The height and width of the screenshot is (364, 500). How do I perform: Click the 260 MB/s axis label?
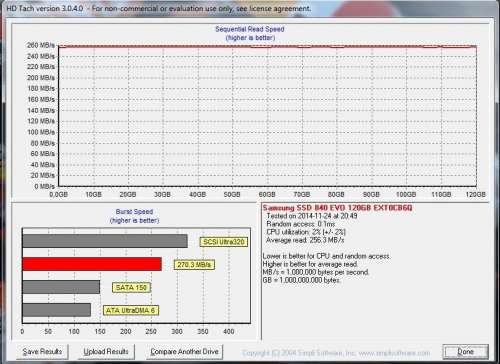click(x=41, y=45)
